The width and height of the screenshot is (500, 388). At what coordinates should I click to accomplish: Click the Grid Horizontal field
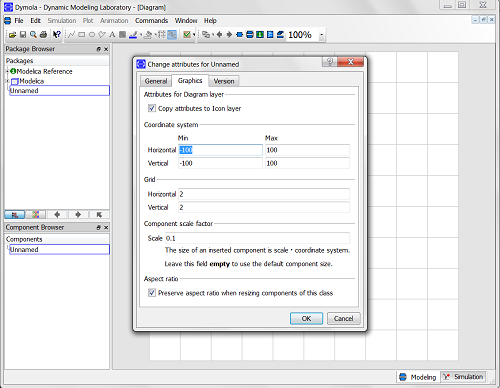(x=264, y=194)
